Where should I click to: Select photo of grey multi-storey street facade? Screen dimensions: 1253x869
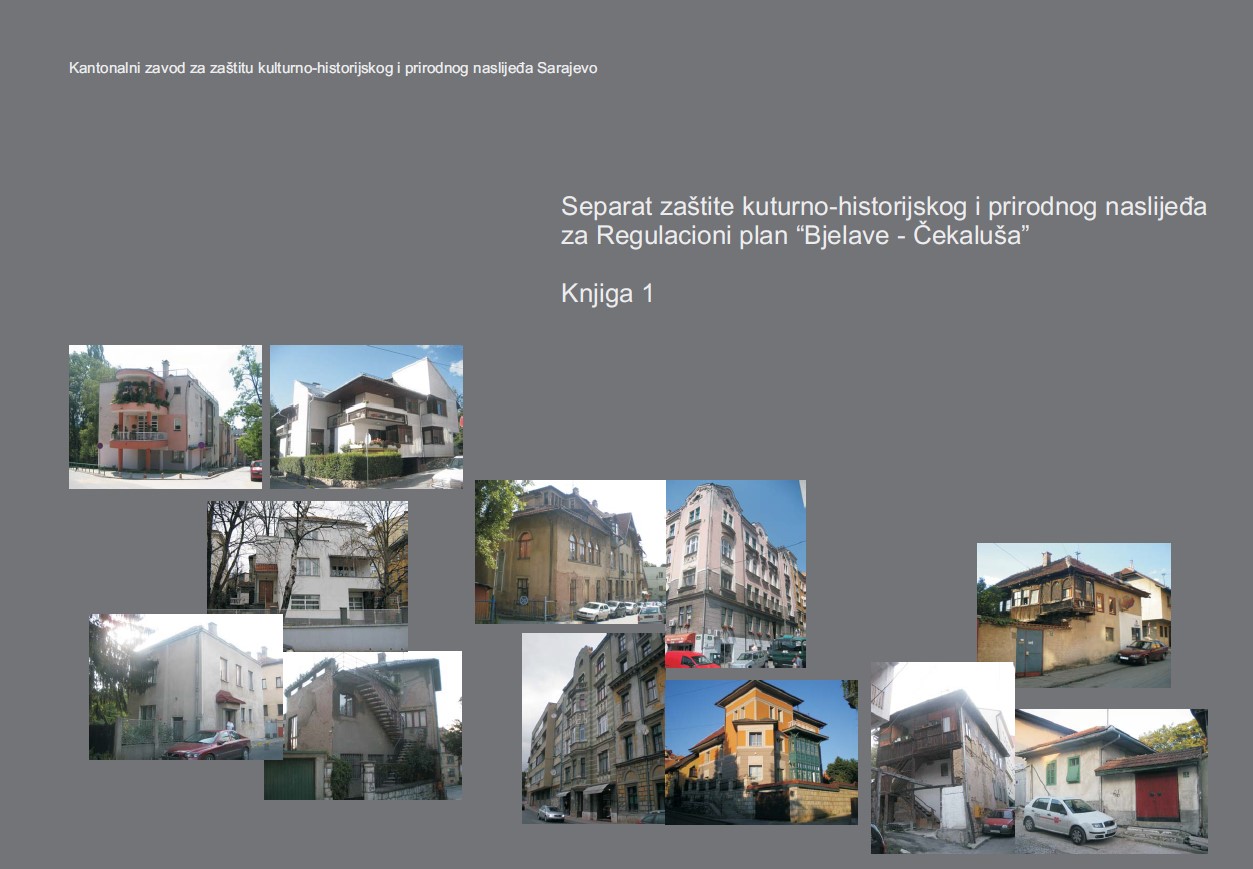(593, 728)
